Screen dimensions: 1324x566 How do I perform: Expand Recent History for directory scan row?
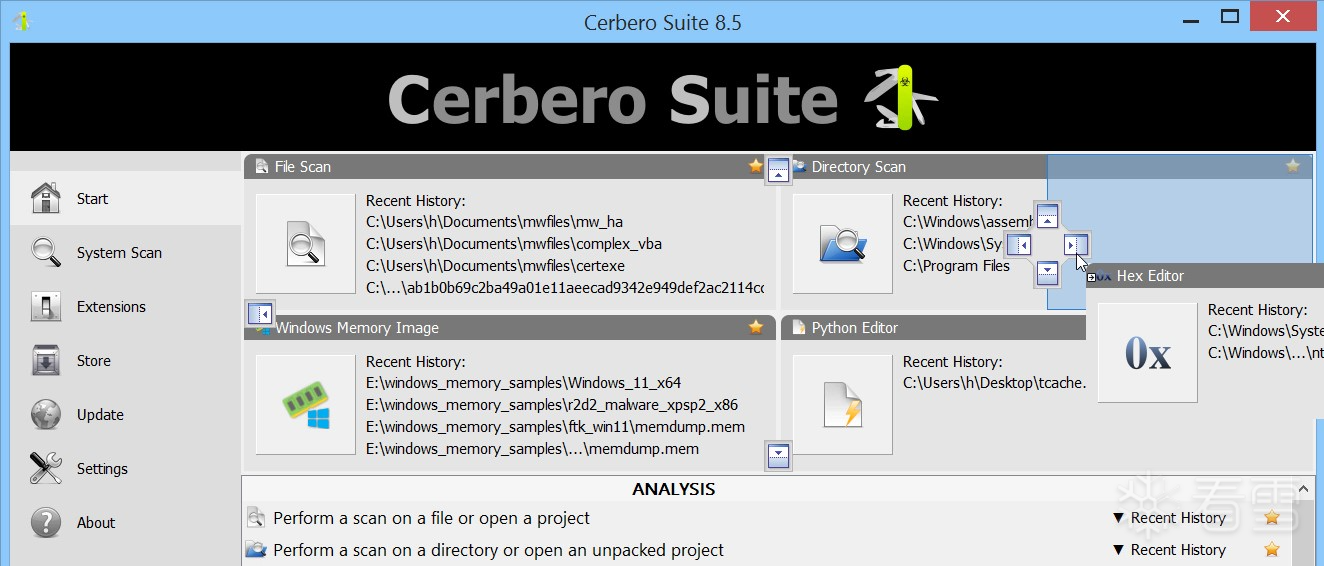point(1169,550)
